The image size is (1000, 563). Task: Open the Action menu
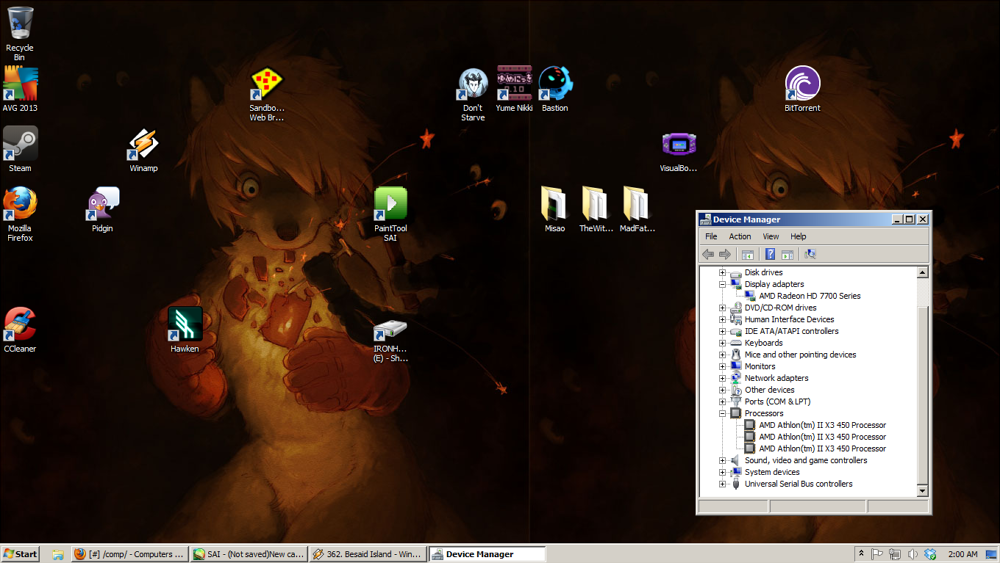740,237
